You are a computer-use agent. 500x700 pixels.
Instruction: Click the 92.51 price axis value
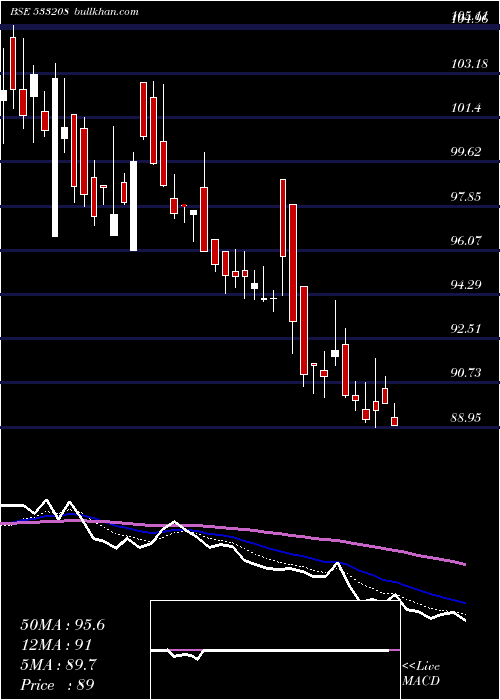click(x=466, y=329)
